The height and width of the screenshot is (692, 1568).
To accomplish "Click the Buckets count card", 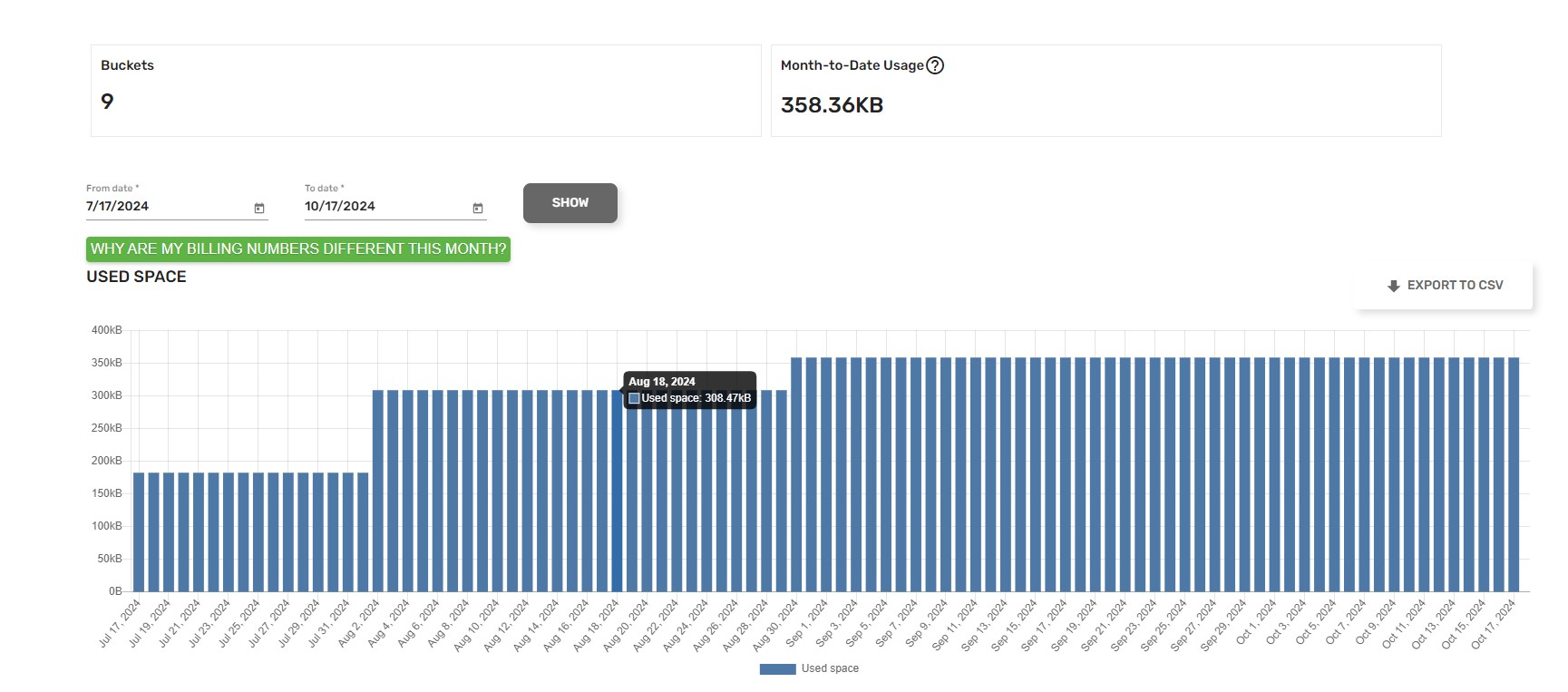I will (425, 91).
